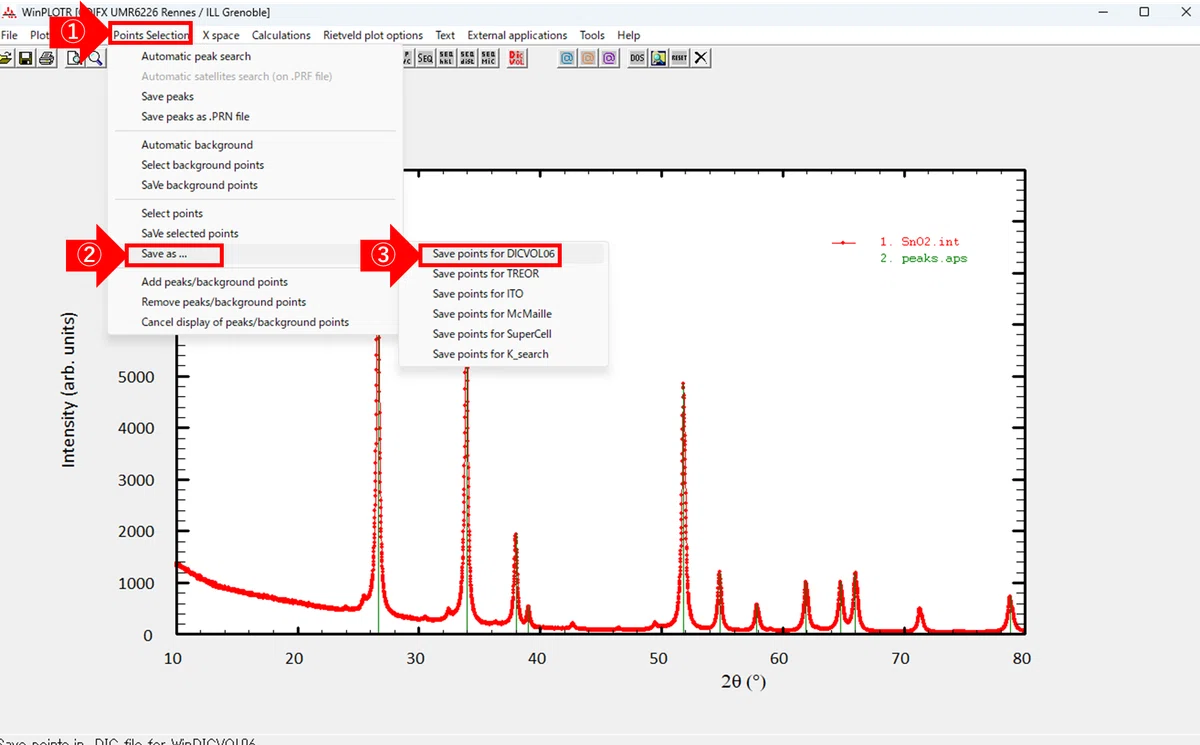This screenshot has width=1200, height=745.
Task: Choose Add peaks/background points
Action: tap(214, 282)
